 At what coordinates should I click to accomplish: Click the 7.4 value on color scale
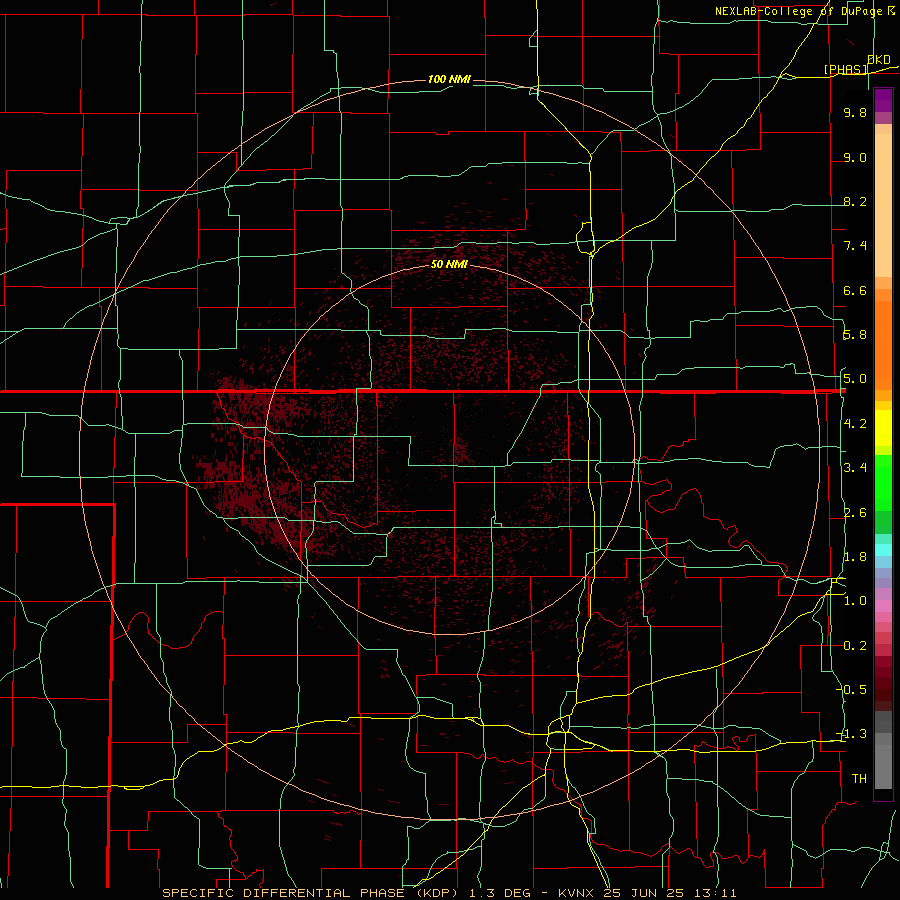(855, 246)
